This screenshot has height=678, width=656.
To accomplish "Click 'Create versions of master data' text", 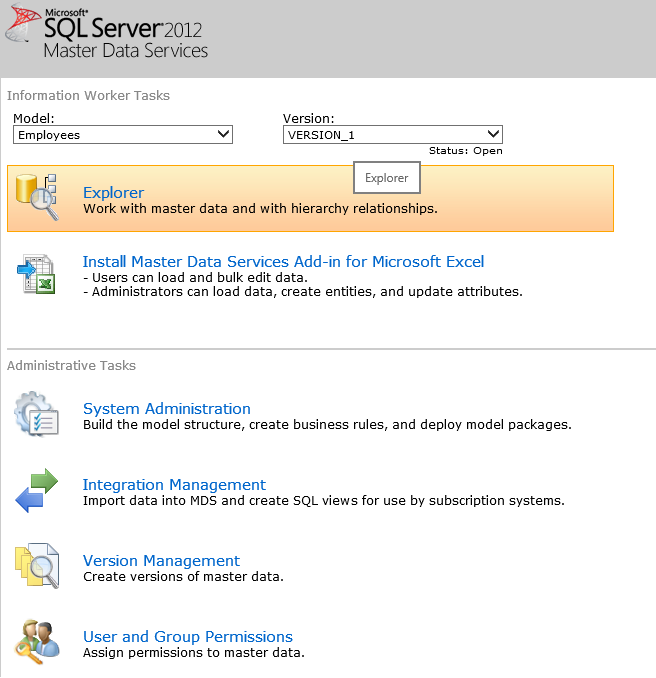I will pyautogui.click(x=183, y=577).
